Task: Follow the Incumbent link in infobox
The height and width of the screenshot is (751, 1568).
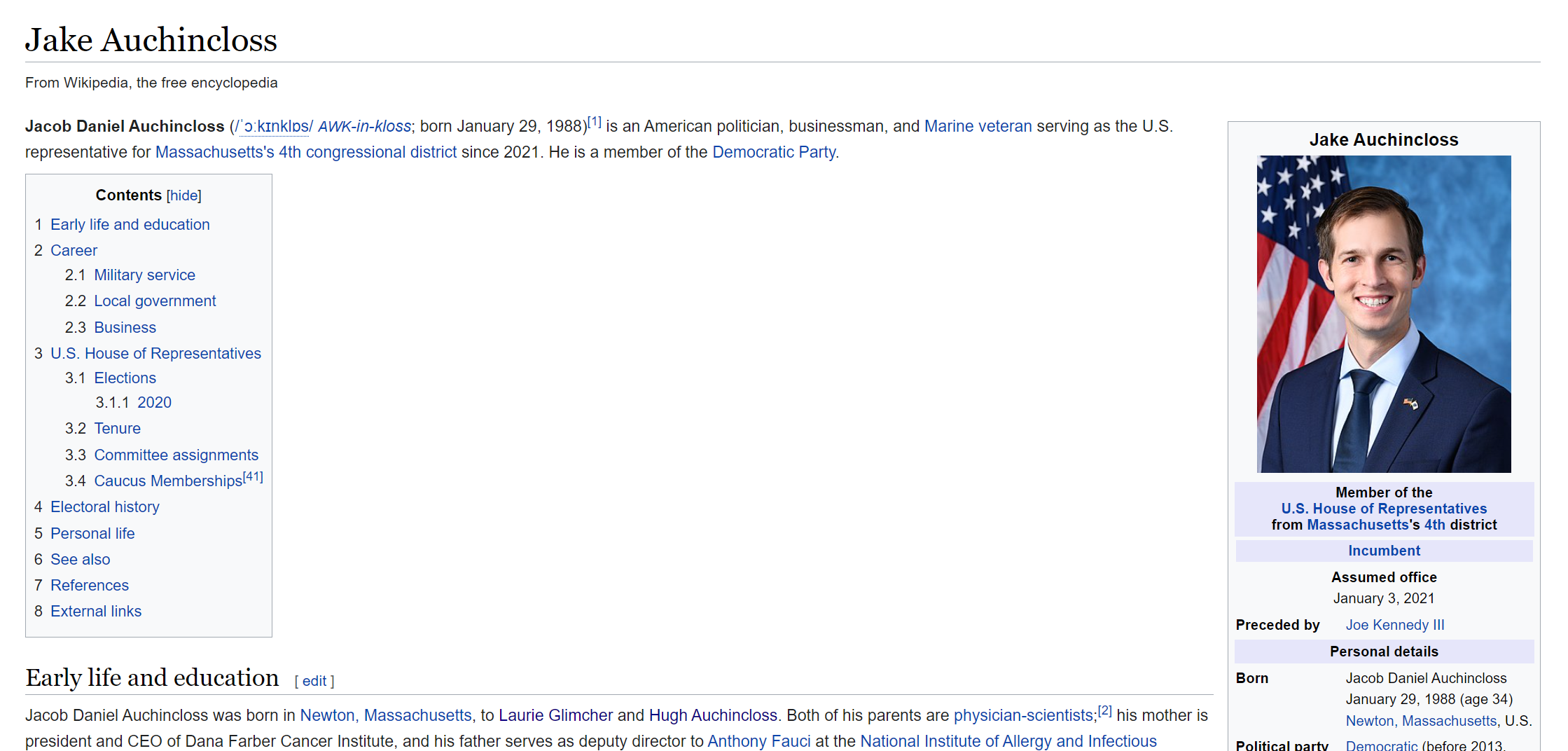Action: click(1384, 551)
